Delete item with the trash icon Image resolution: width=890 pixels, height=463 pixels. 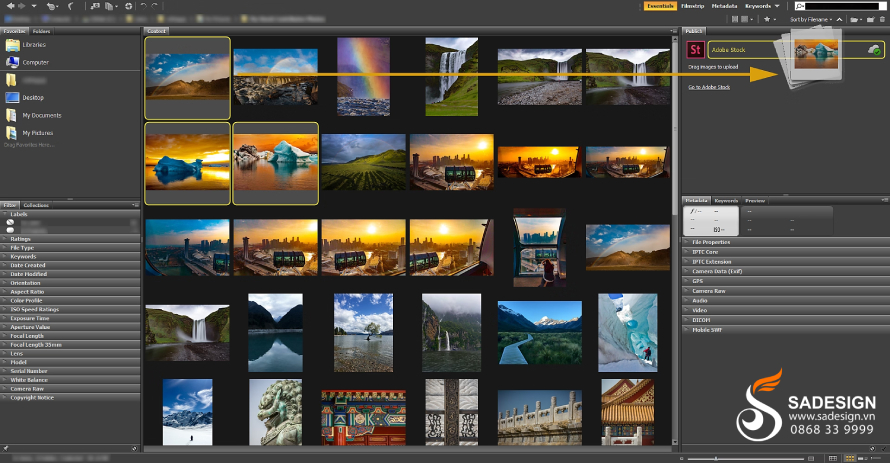883,19
